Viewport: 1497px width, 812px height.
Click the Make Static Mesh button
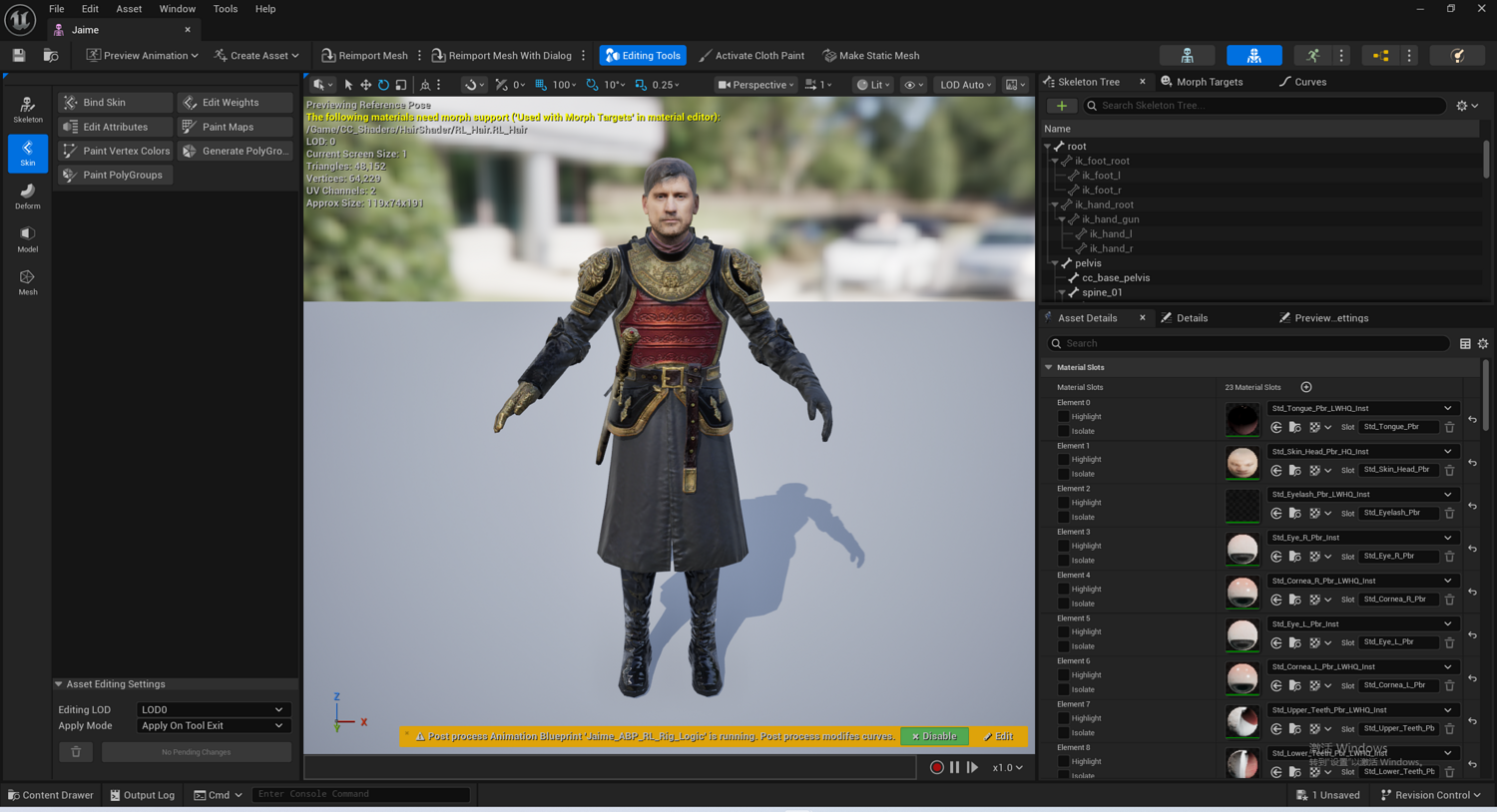click(871, 56)
